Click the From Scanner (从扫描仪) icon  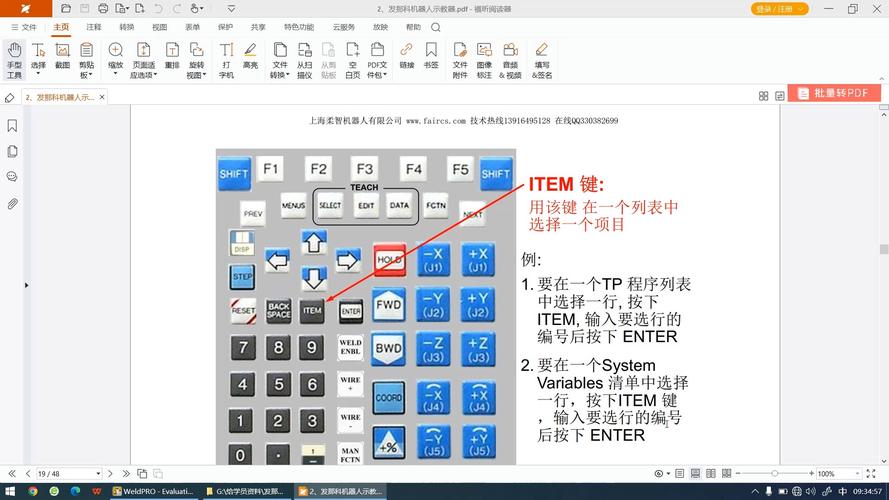click(x=304, y=50)
